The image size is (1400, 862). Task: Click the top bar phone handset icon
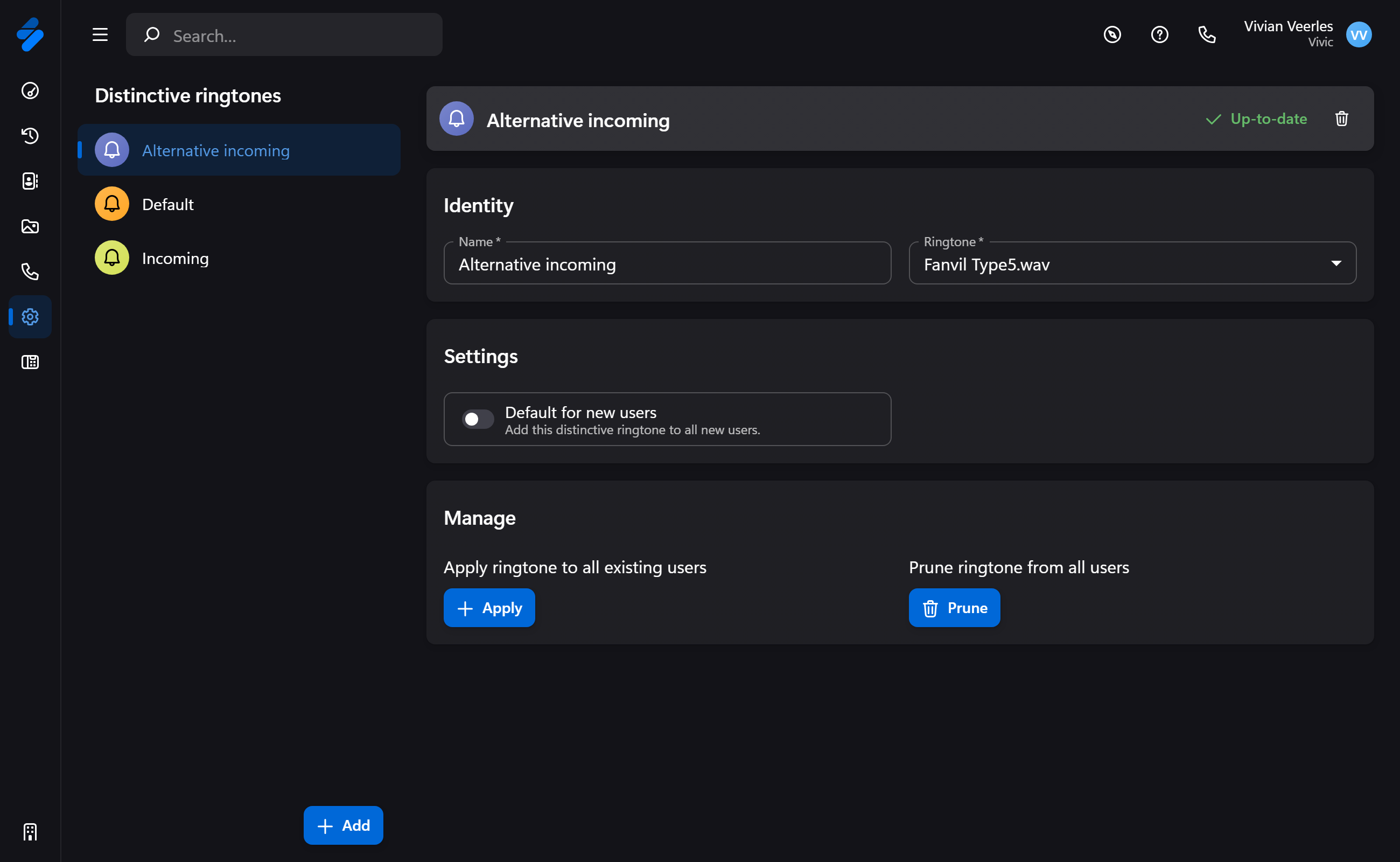pos(1206,35)
